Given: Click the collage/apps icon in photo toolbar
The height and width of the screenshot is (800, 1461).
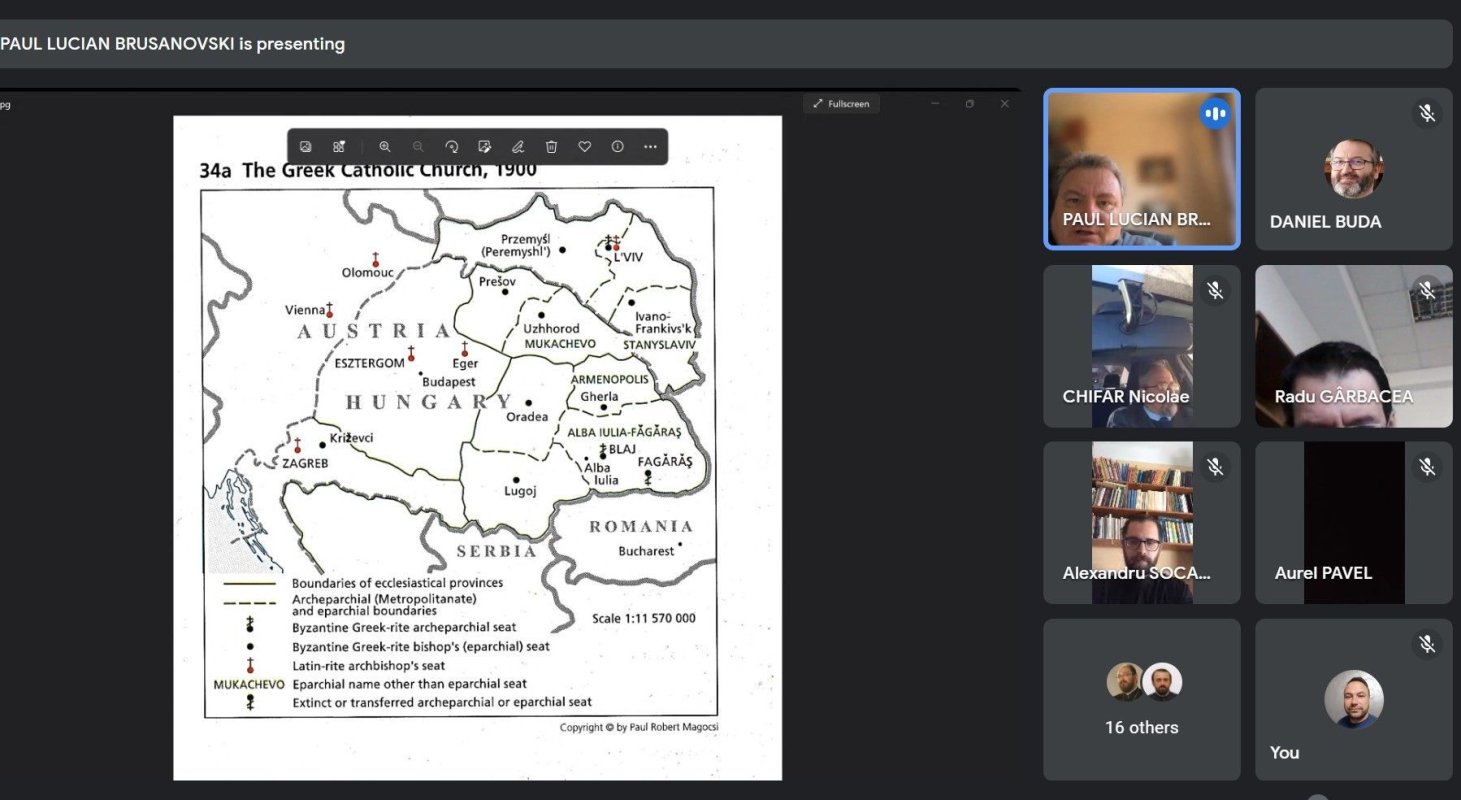Looking at the screenshot, I should [x=339, y=147].
